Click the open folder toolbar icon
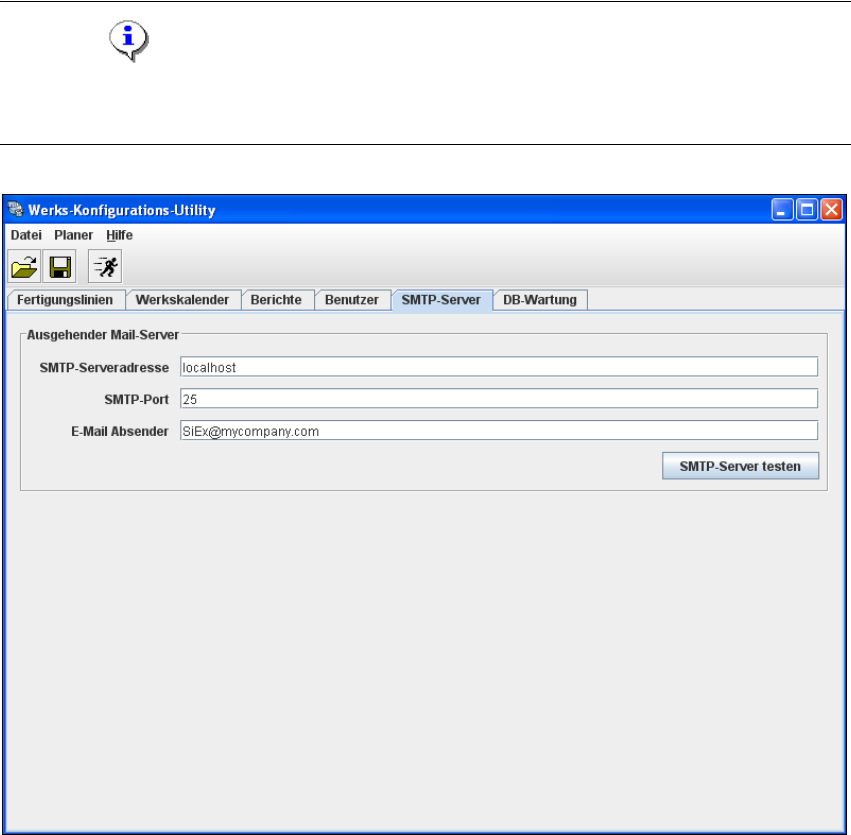This screenshot has width=851, height=835. (x=24, y=266)
